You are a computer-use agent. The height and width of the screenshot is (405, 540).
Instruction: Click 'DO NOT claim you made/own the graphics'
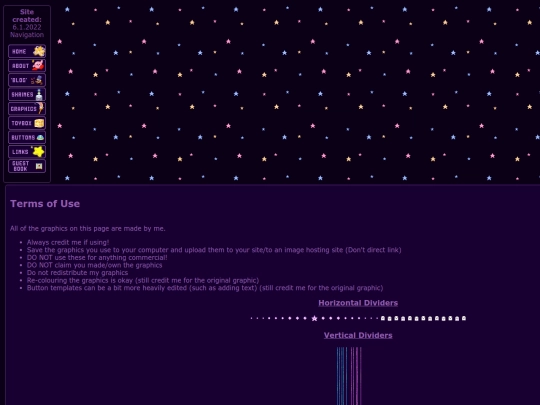pos(94,265)
